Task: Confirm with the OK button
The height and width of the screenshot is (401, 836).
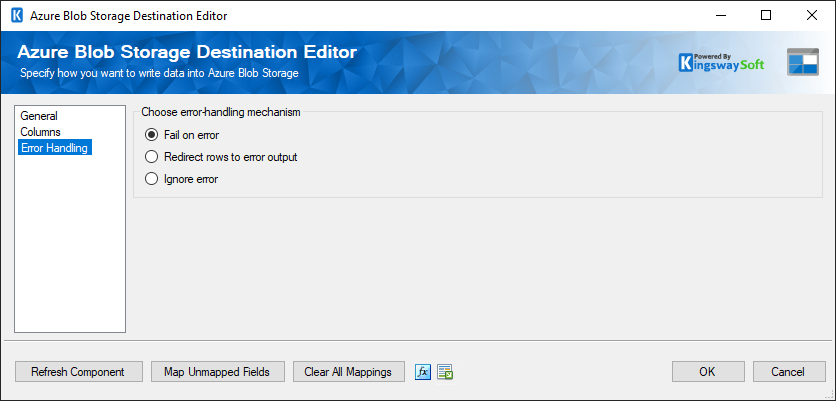Action: tap(708, 372)
